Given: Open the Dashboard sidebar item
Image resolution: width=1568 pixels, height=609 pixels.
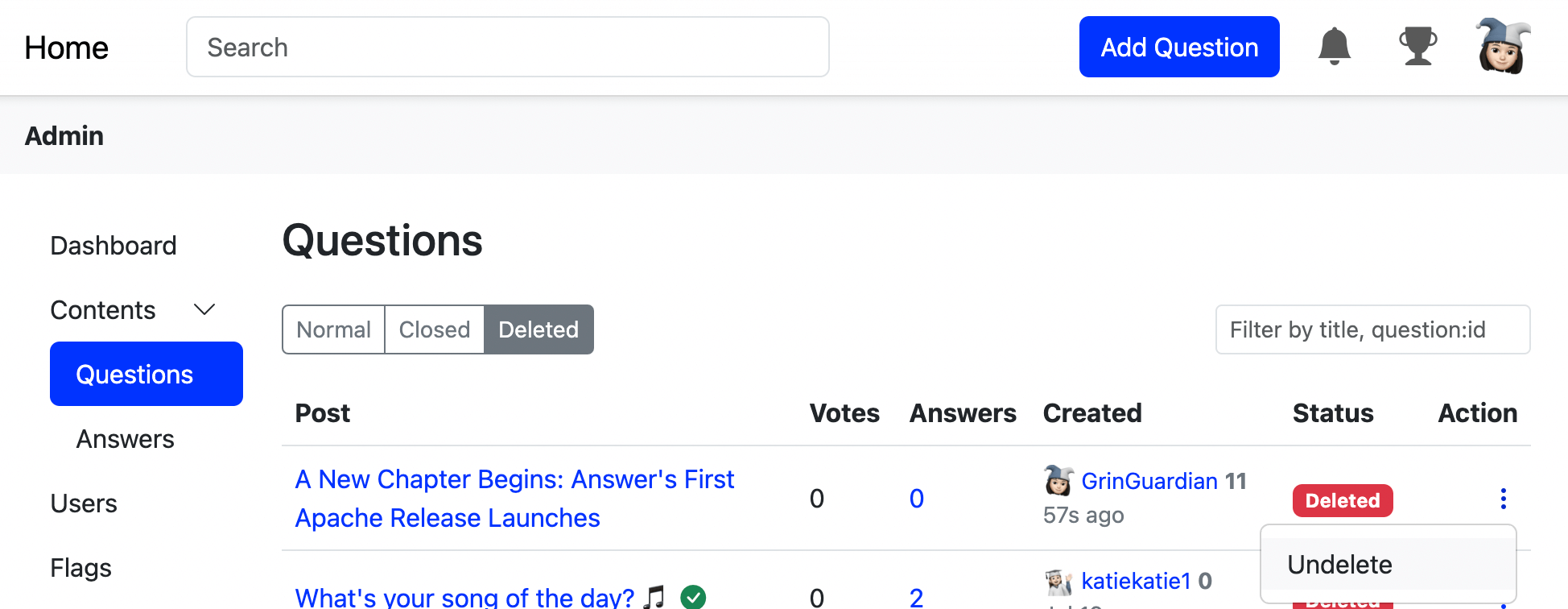Looking at the screenshot, I should [113, 246].
